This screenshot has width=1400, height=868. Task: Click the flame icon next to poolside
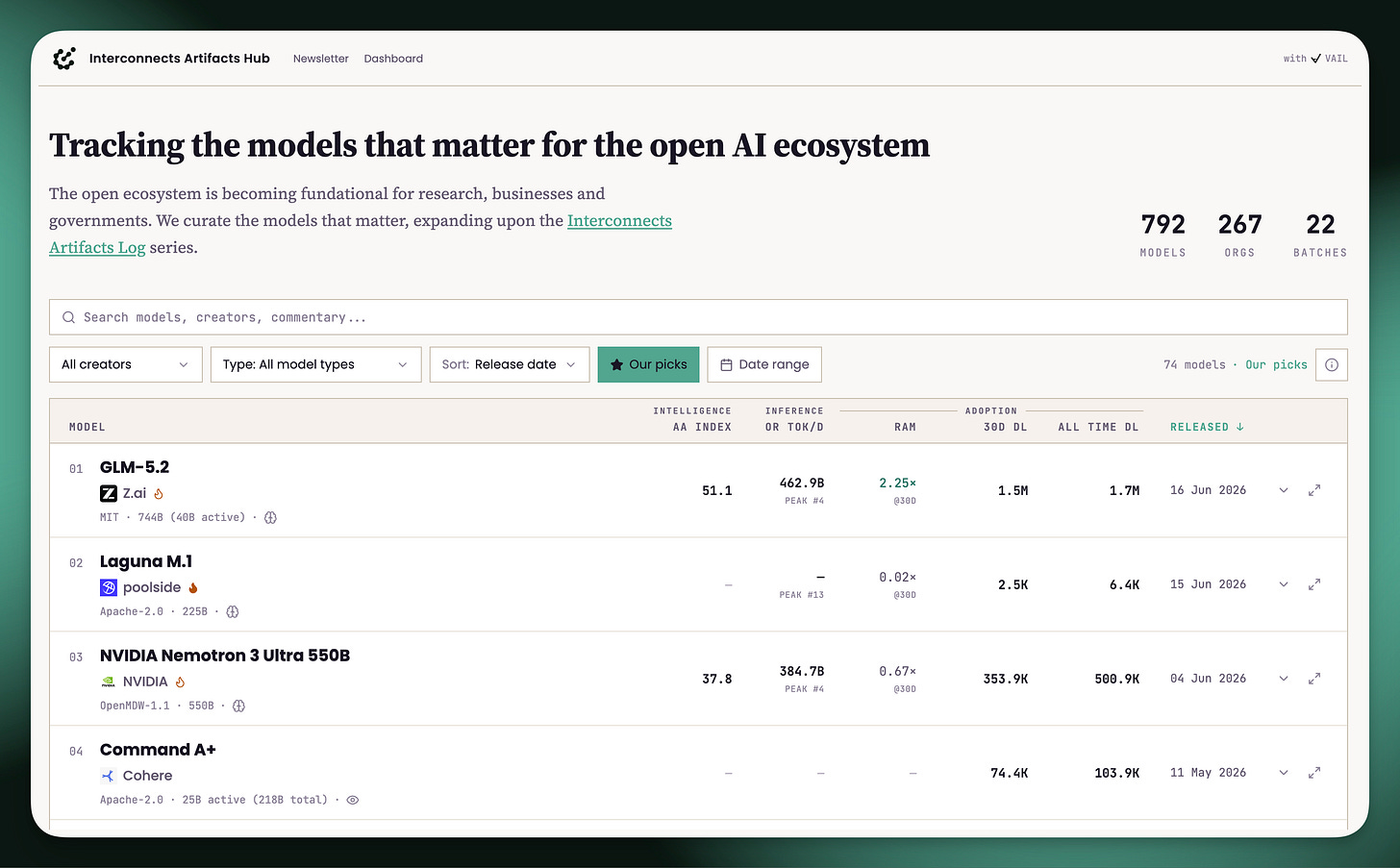tap(193, 587)
